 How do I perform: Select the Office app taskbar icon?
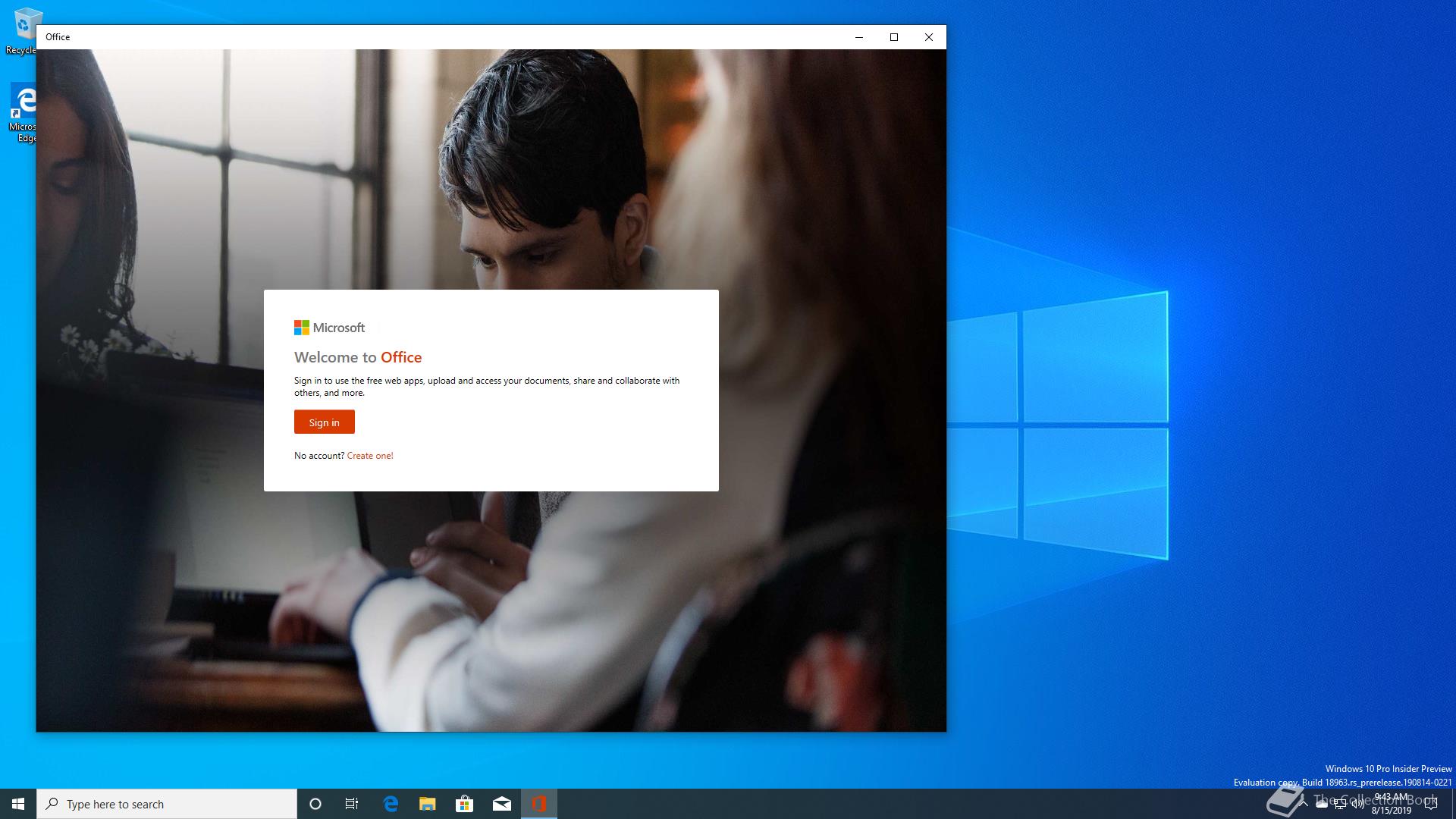coord(539,804)
